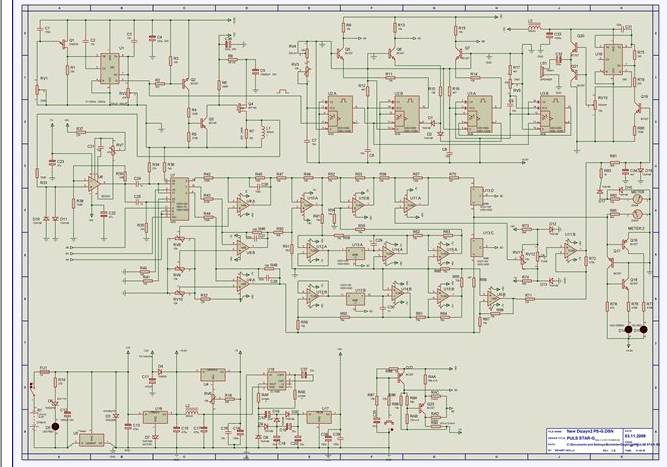Screen dimensions: 667x467
Task: Select the L1 search coil inductor
Action: (x=264, y=132)
